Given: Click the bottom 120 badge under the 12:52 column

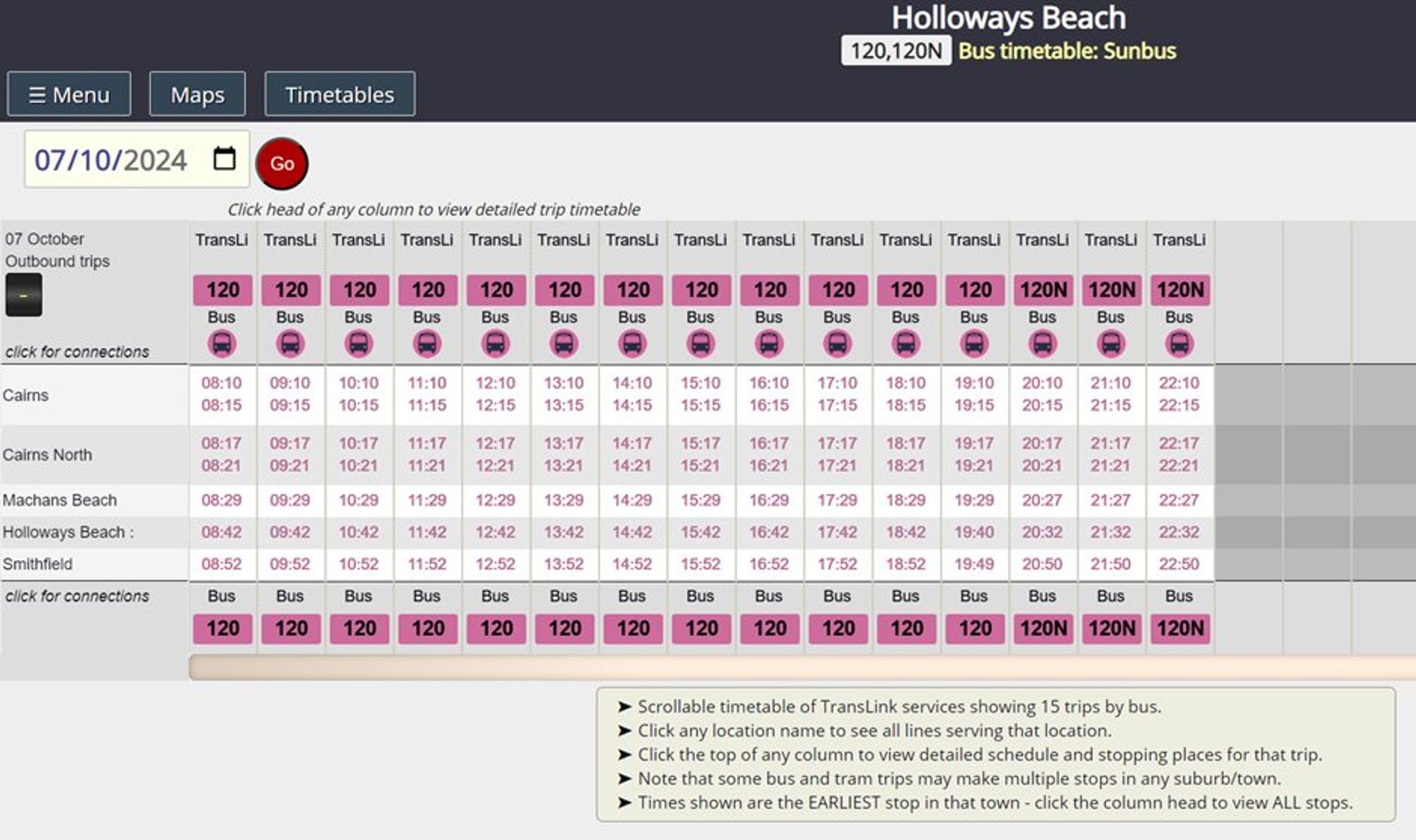Looking at the screenshot, I should click(496, 628).
